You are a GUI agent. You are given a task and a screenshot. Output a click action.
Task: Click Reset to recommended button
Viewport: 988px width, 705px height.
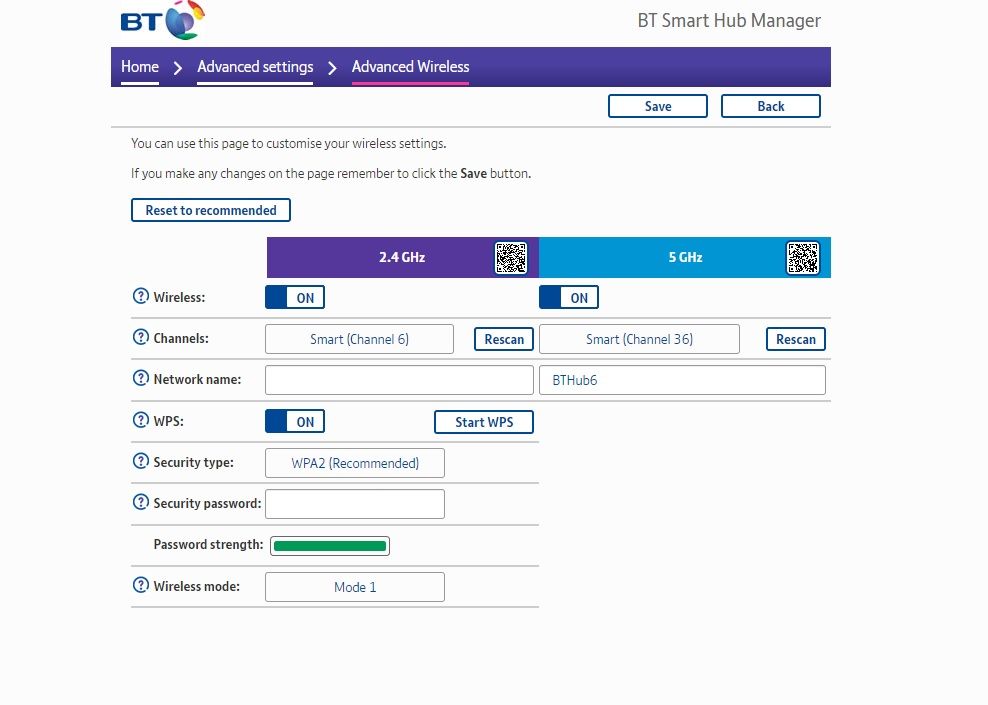coord(211,210)
